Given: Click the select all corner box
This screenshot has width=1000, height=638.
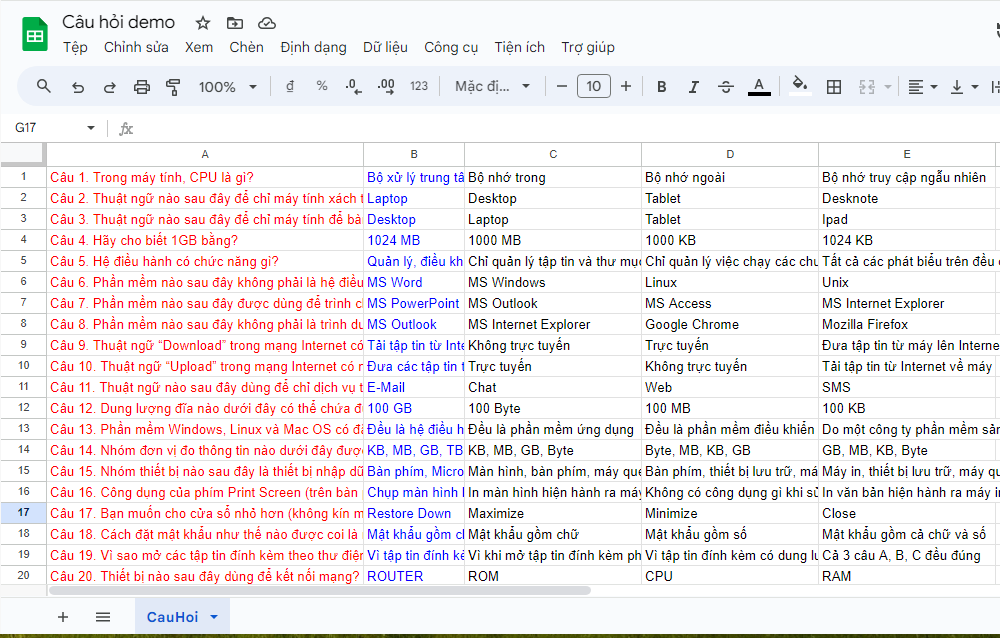Looking at the screenshot, I should pos(23,154).
